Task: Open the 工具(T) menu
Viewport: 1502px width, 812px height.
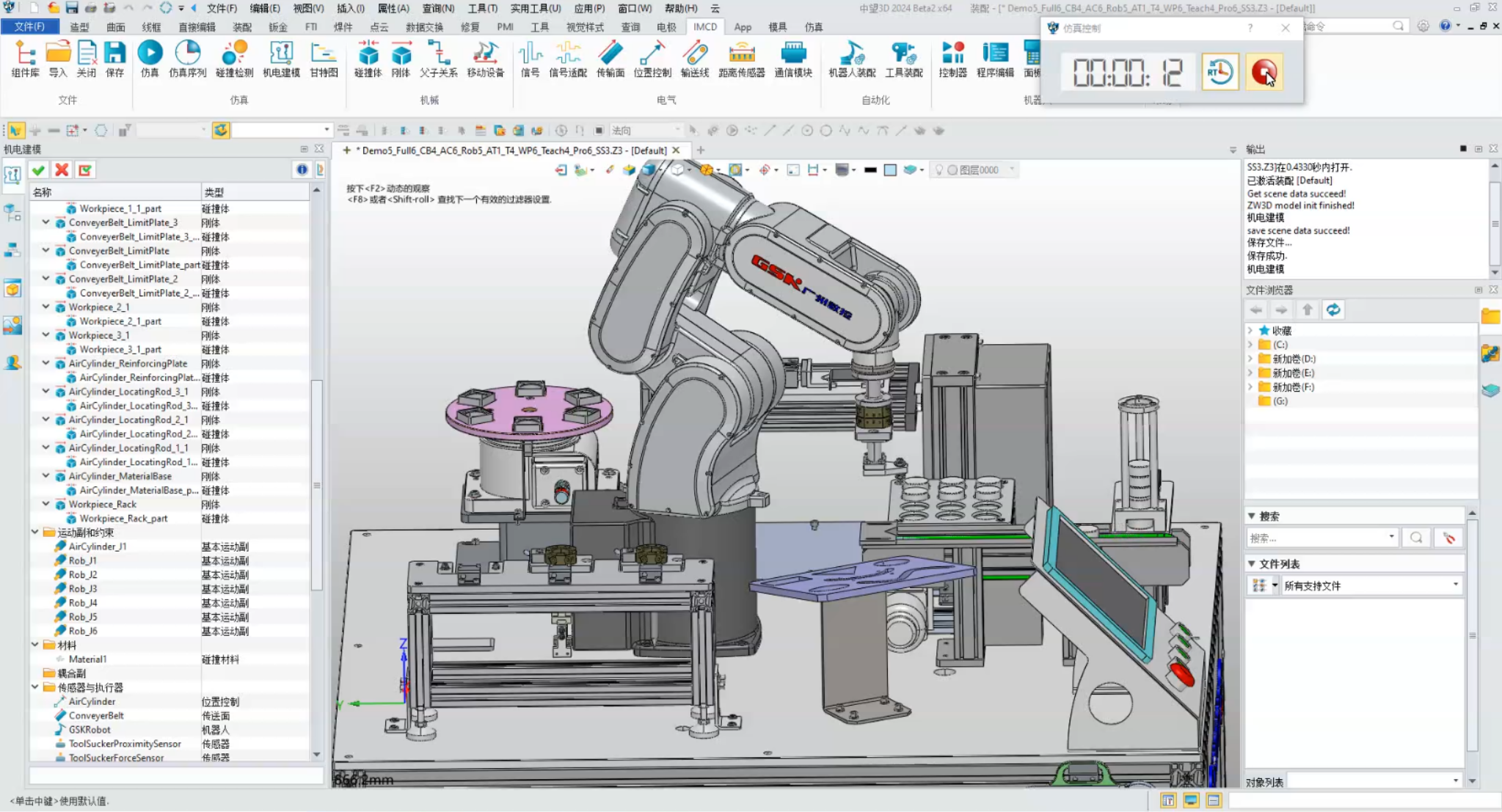Action: point(481,8)
